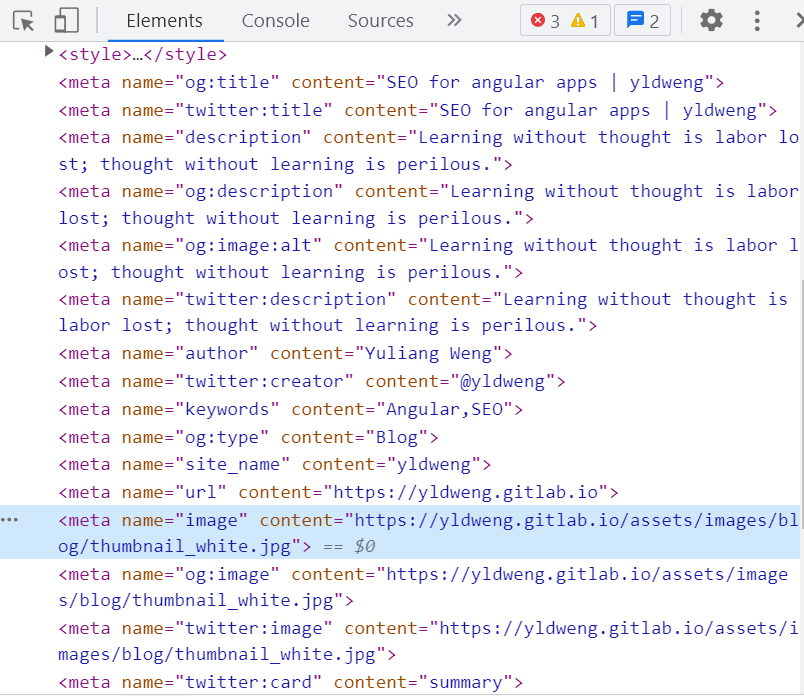The width and height of the screenshot is (804, 696).
Task: Select the twitter:creator meta node
Action: point(312,381)
